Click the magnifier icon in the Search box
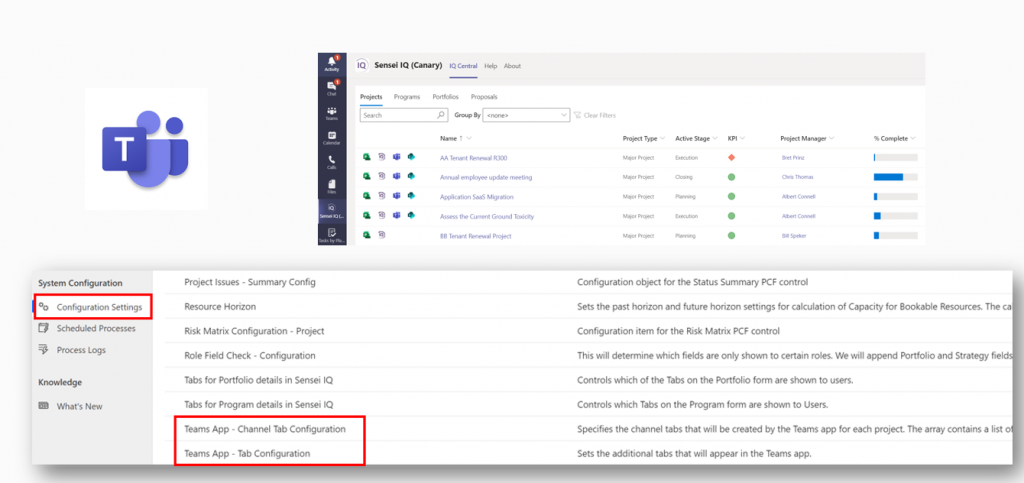This screenshot has height=483, width=1024. (x=441, y=115)
